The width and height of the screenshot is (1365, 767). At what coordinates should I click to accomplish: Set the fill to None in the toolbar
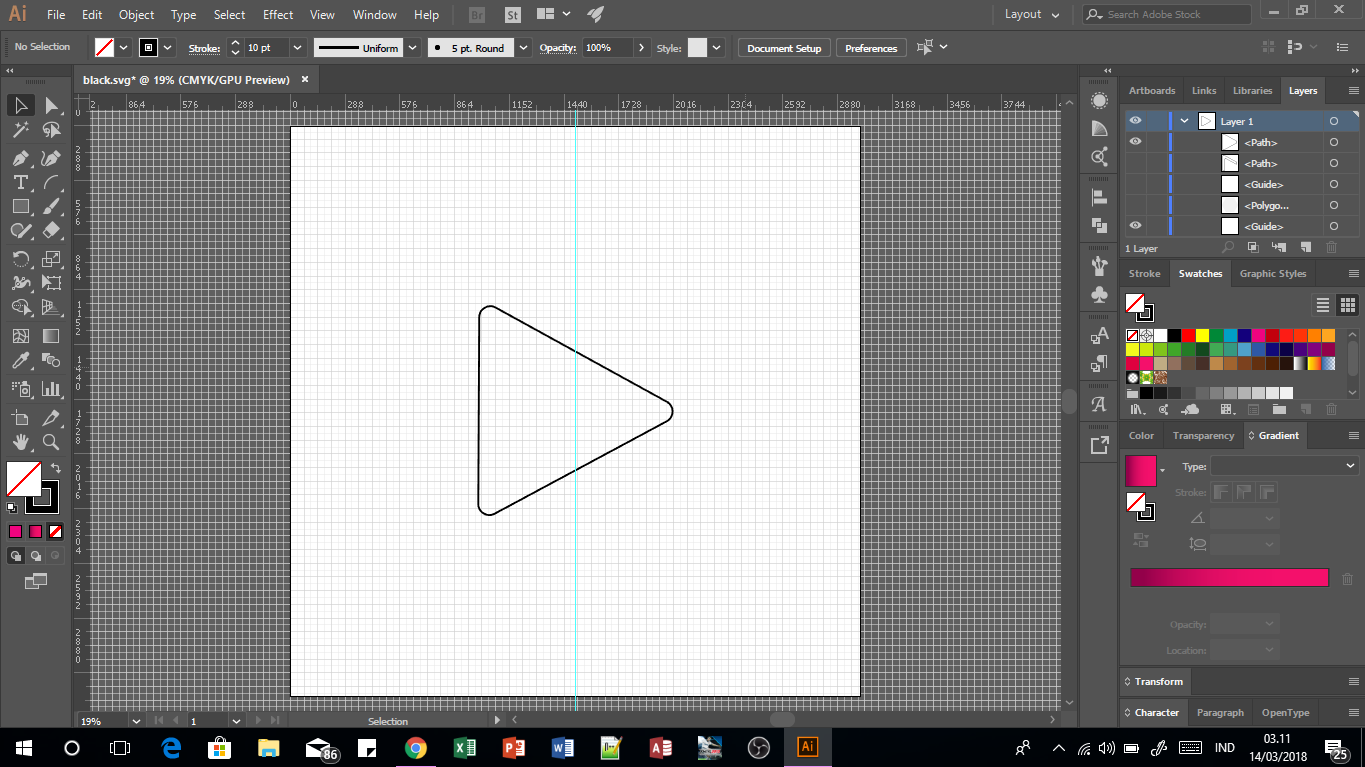(56, 532)
